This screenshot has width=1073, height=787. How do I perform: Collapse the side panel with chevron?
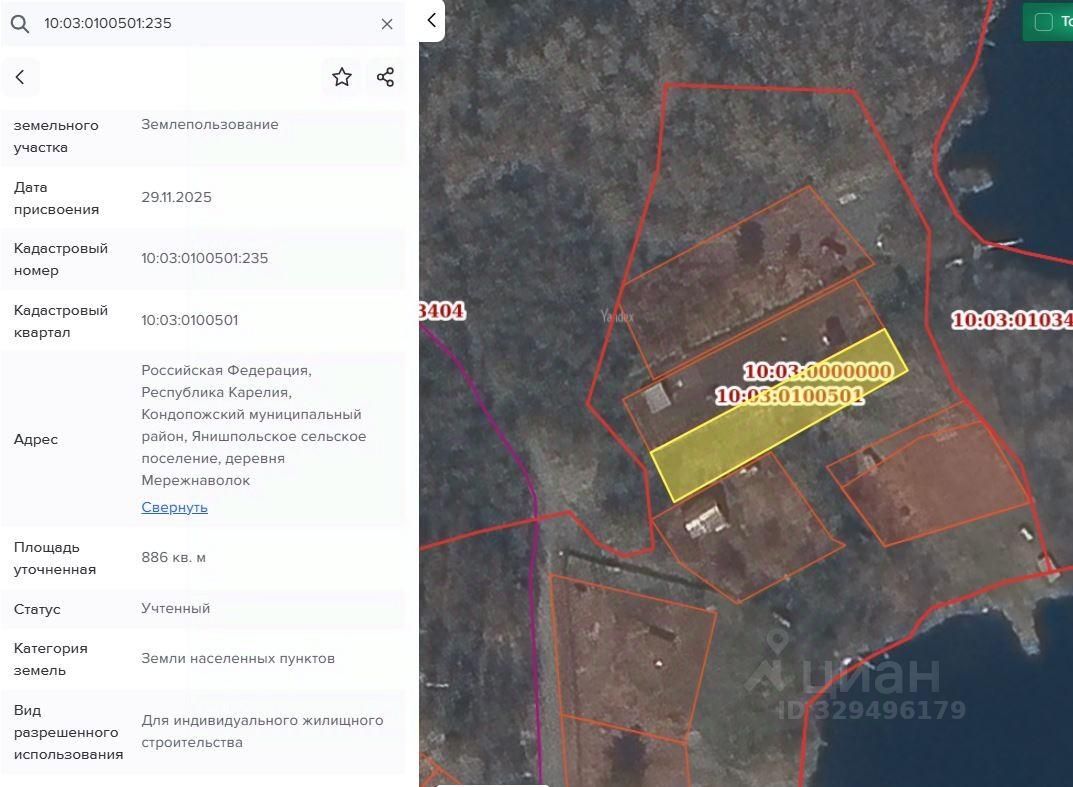point(432,21)
